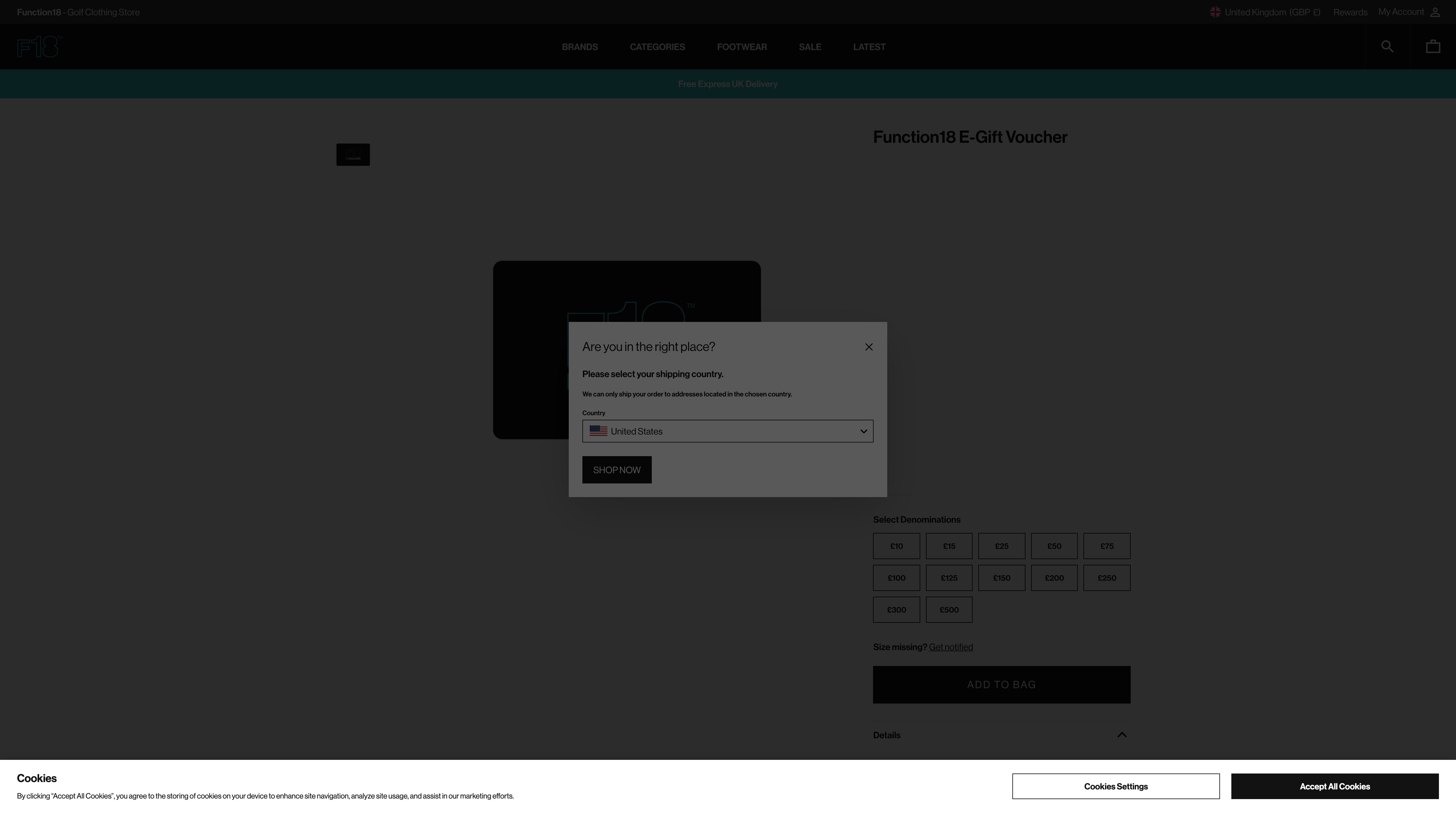Open the CATEGORIES menu
This screenshot has height=819, width=1456.
pyautogui.click(x=657, y=46)
